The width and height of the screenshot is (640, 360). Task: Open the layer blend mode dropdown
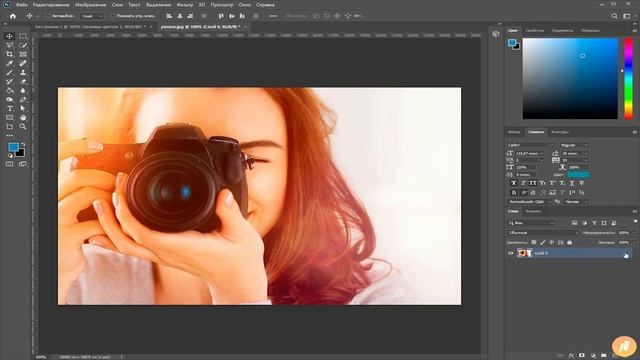543,233
